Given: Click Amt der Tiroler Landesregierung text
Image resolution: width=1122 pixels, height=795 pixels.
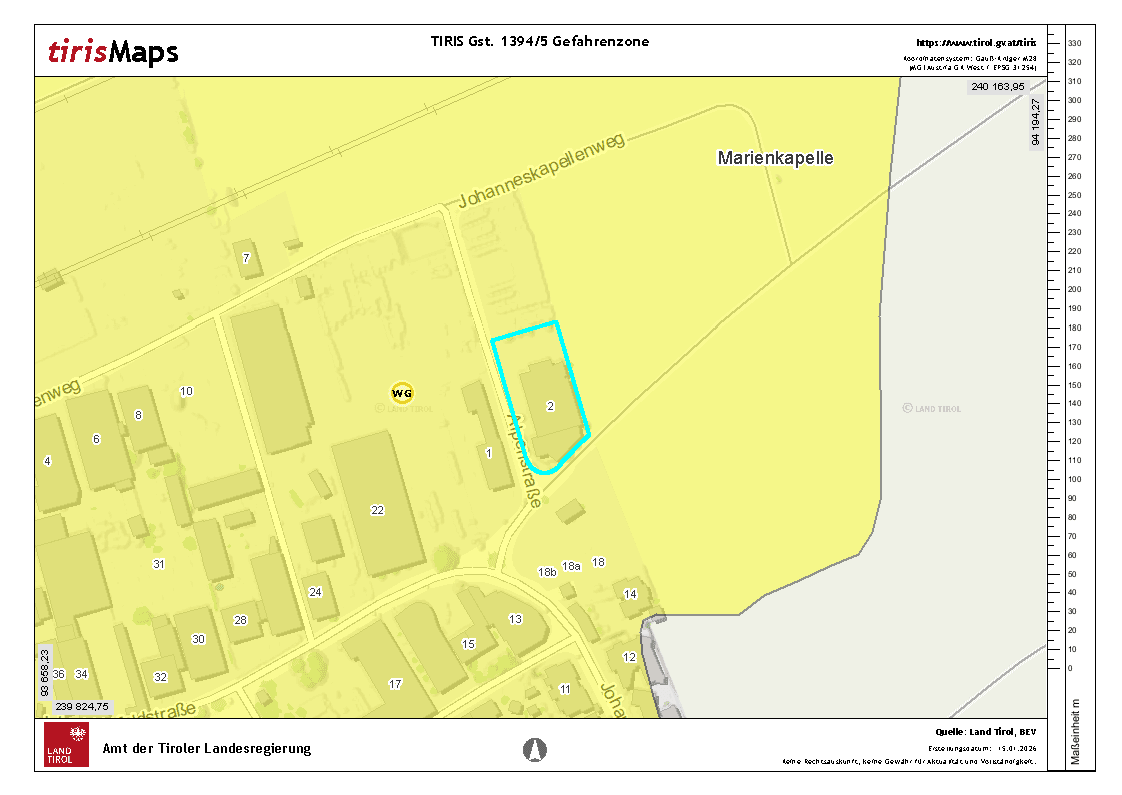Looking at the screenshot, I should click(x=207, y=748).
